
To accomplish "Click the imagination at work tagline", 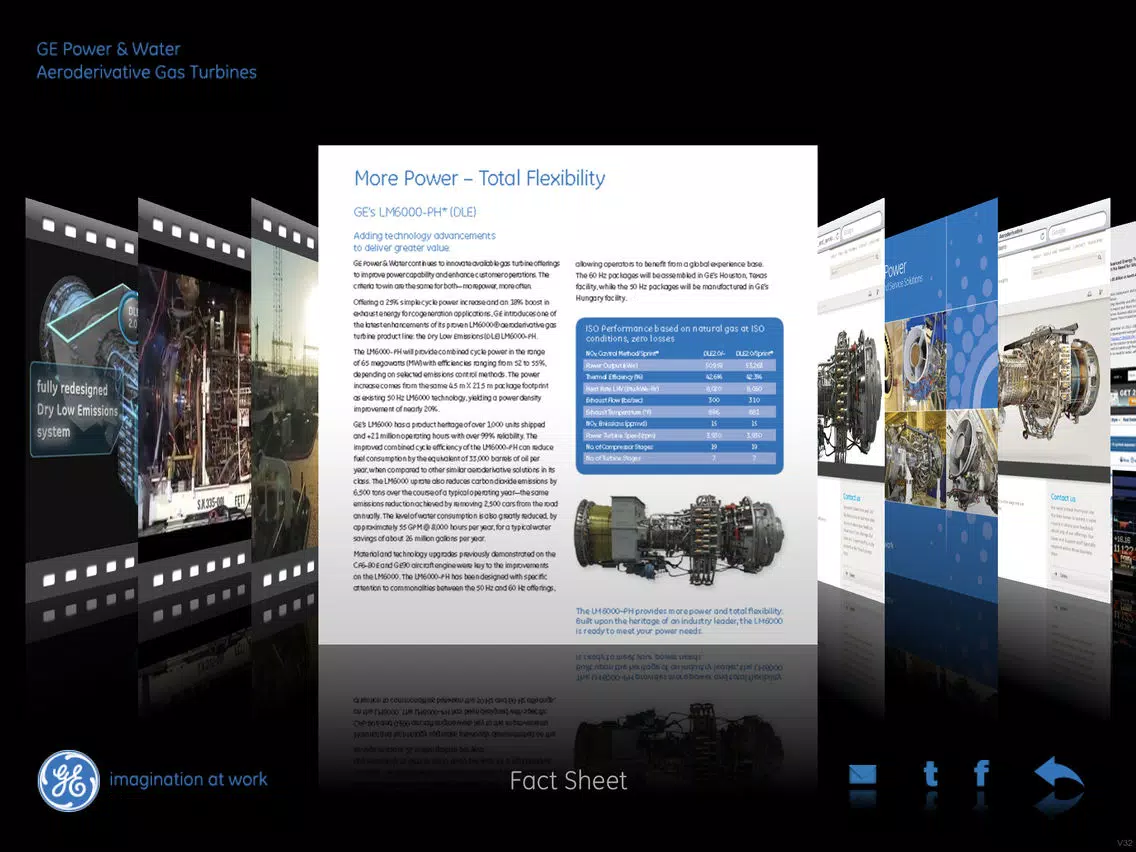I will (x=188, y=780).
